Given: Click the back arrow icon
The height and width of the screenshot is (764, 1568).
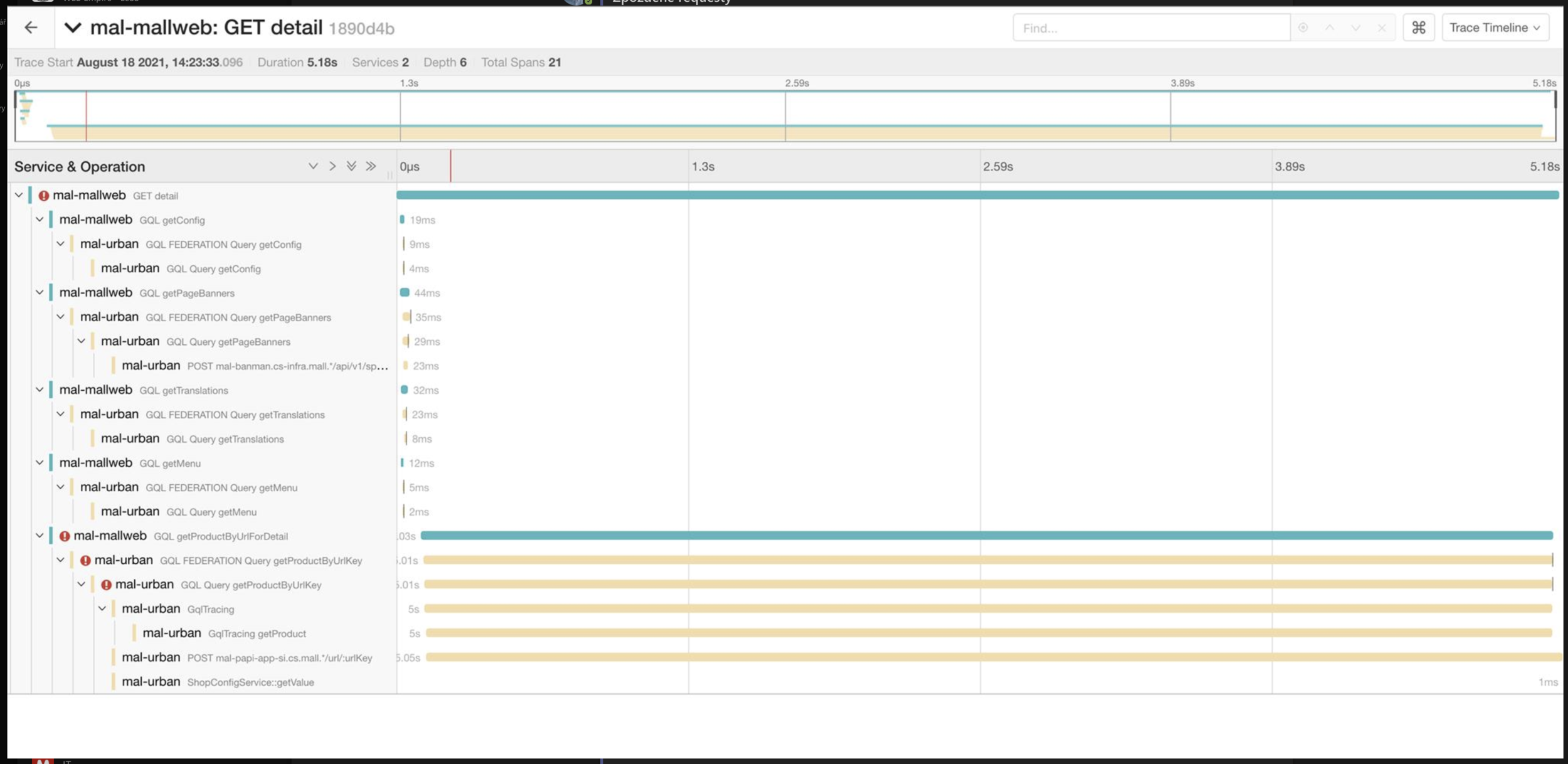Looking at the screenshot, I should 31,28.
